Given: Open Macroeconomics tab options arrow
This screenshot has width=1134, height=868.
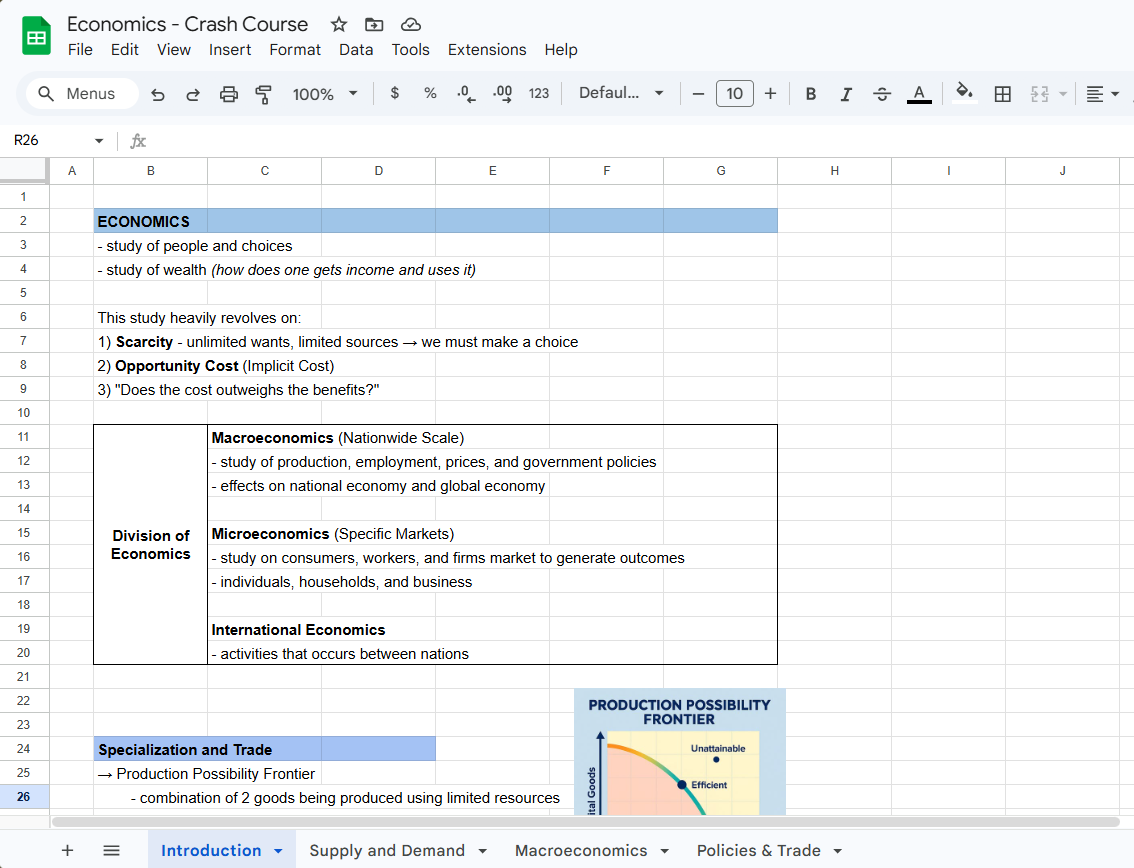Looking at the screenshot, I should (x=665, y=851).
